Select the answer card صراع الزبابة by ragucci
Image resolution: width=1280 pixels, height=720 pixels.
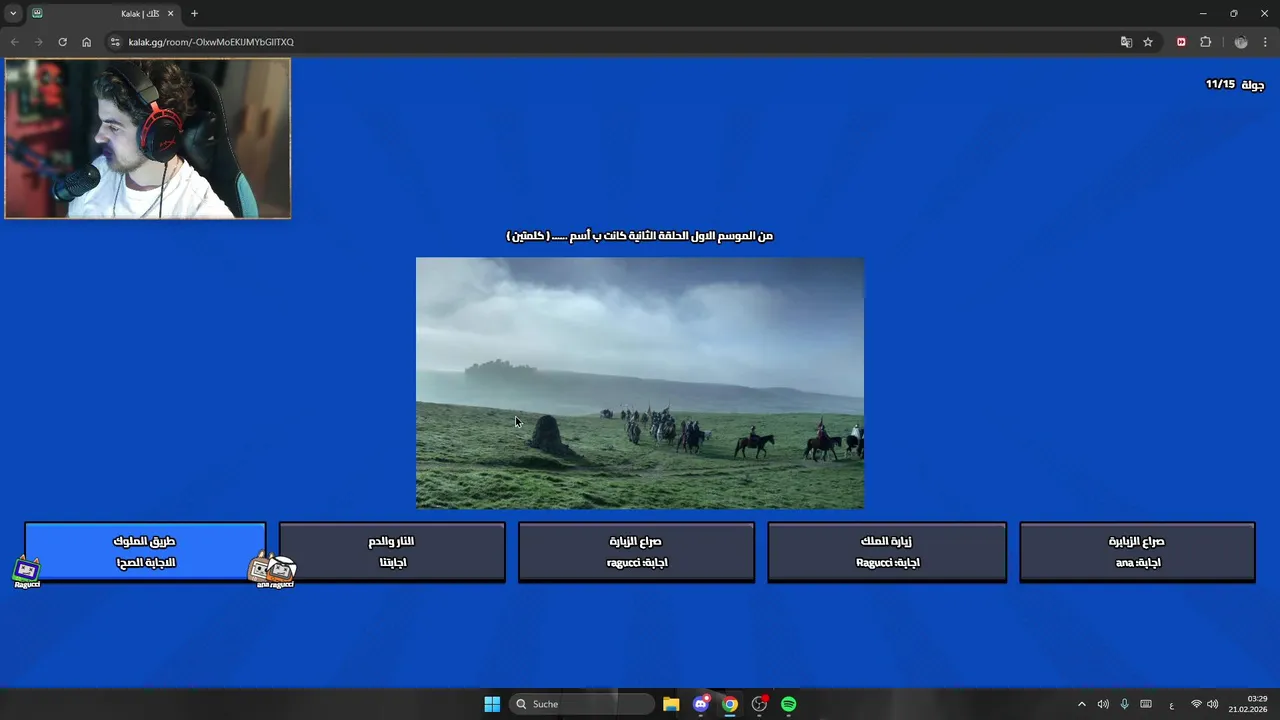(636, 551)
